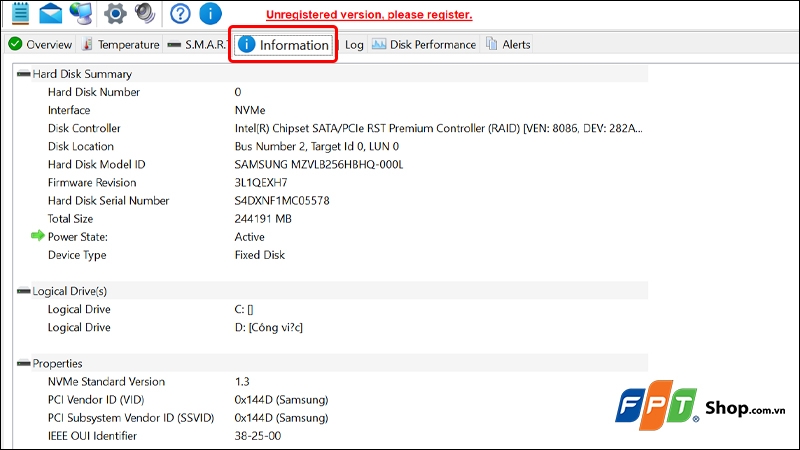Collapse the Properties section
The height and width of the screenshot is (450, 800).
coord(23,364)
